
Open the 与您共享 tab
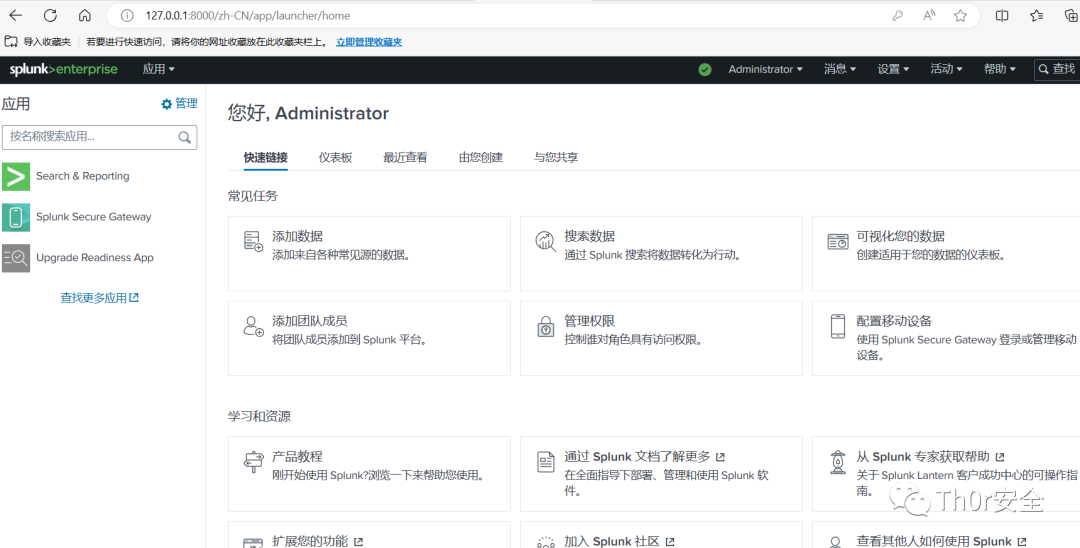click(556, 158)
